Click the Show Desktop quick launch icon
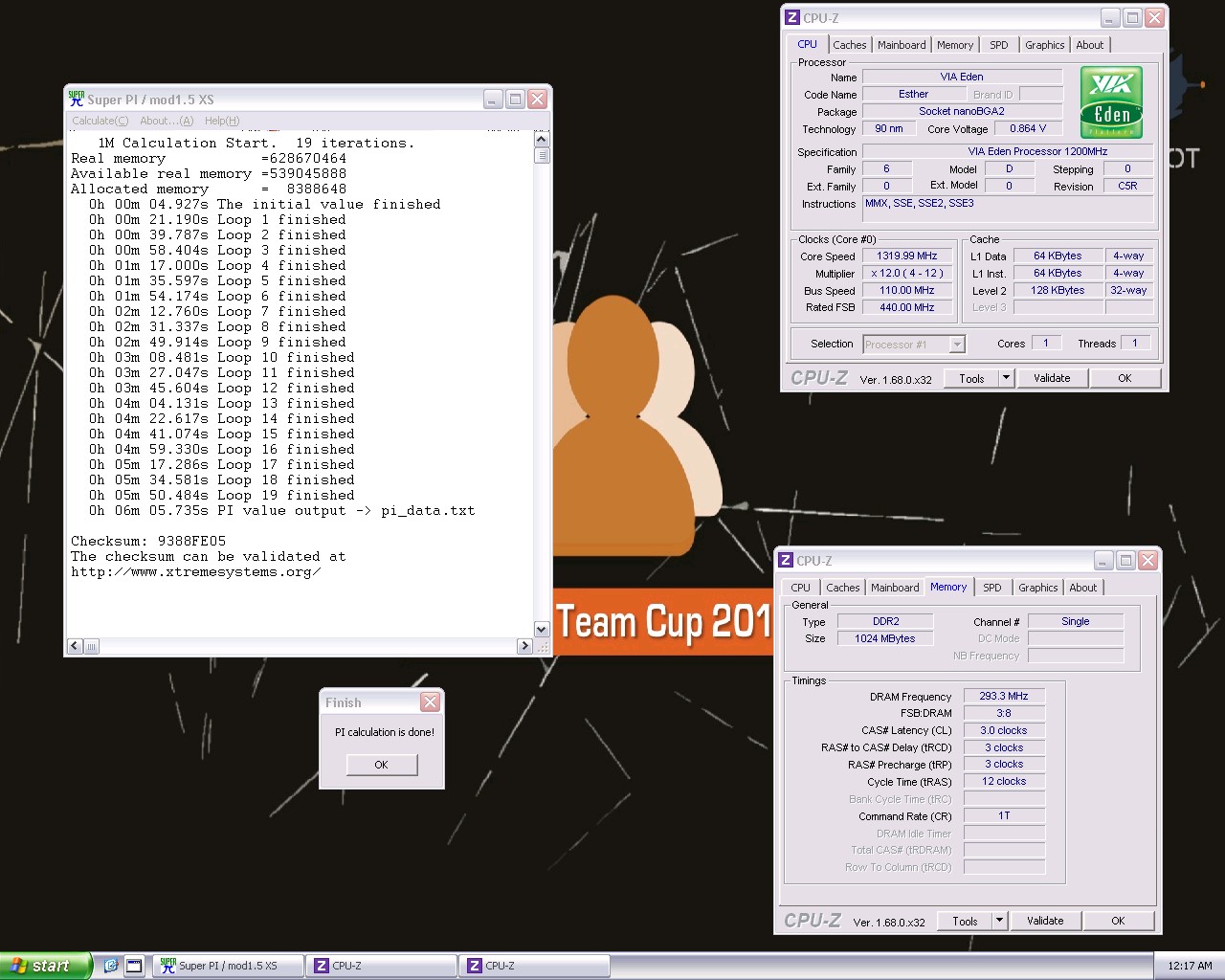Image resolution: width=1225 pixels, height=980 pixels. [134, 966]
